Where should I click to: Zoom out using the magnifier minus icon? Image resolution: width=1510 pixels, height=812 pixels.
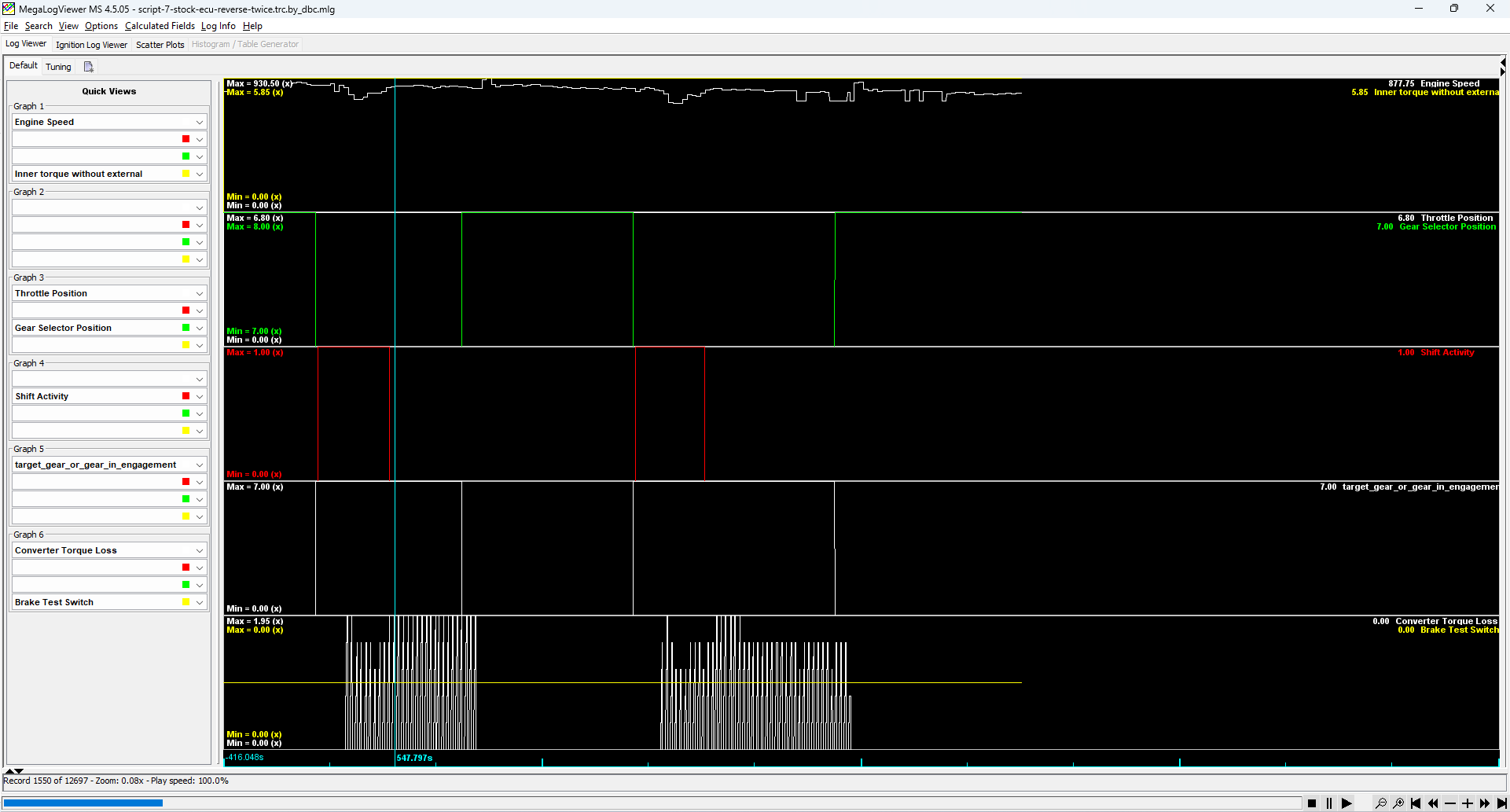(1380, 803)
